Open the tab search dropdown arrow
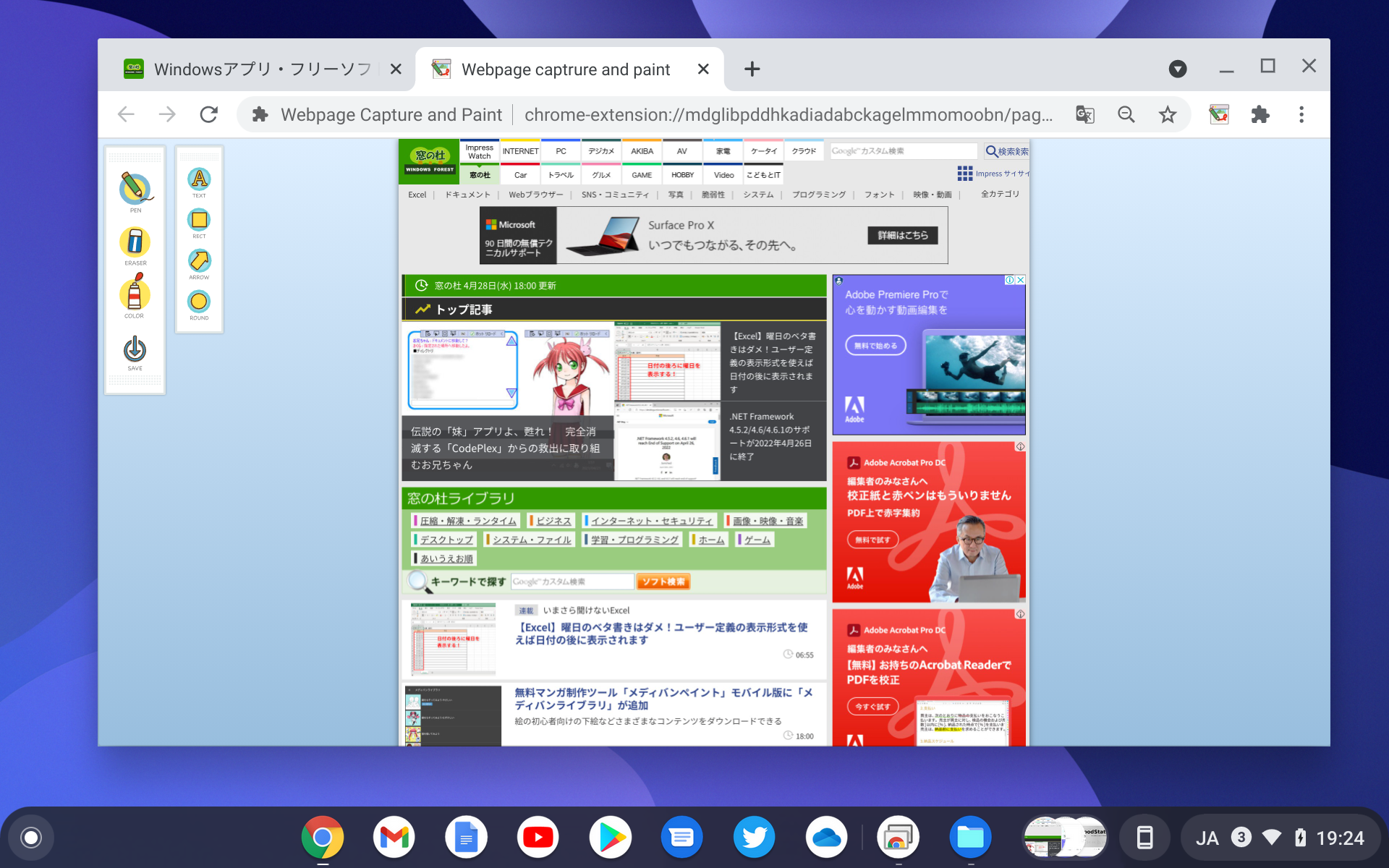 click(x=1178, y=69)
